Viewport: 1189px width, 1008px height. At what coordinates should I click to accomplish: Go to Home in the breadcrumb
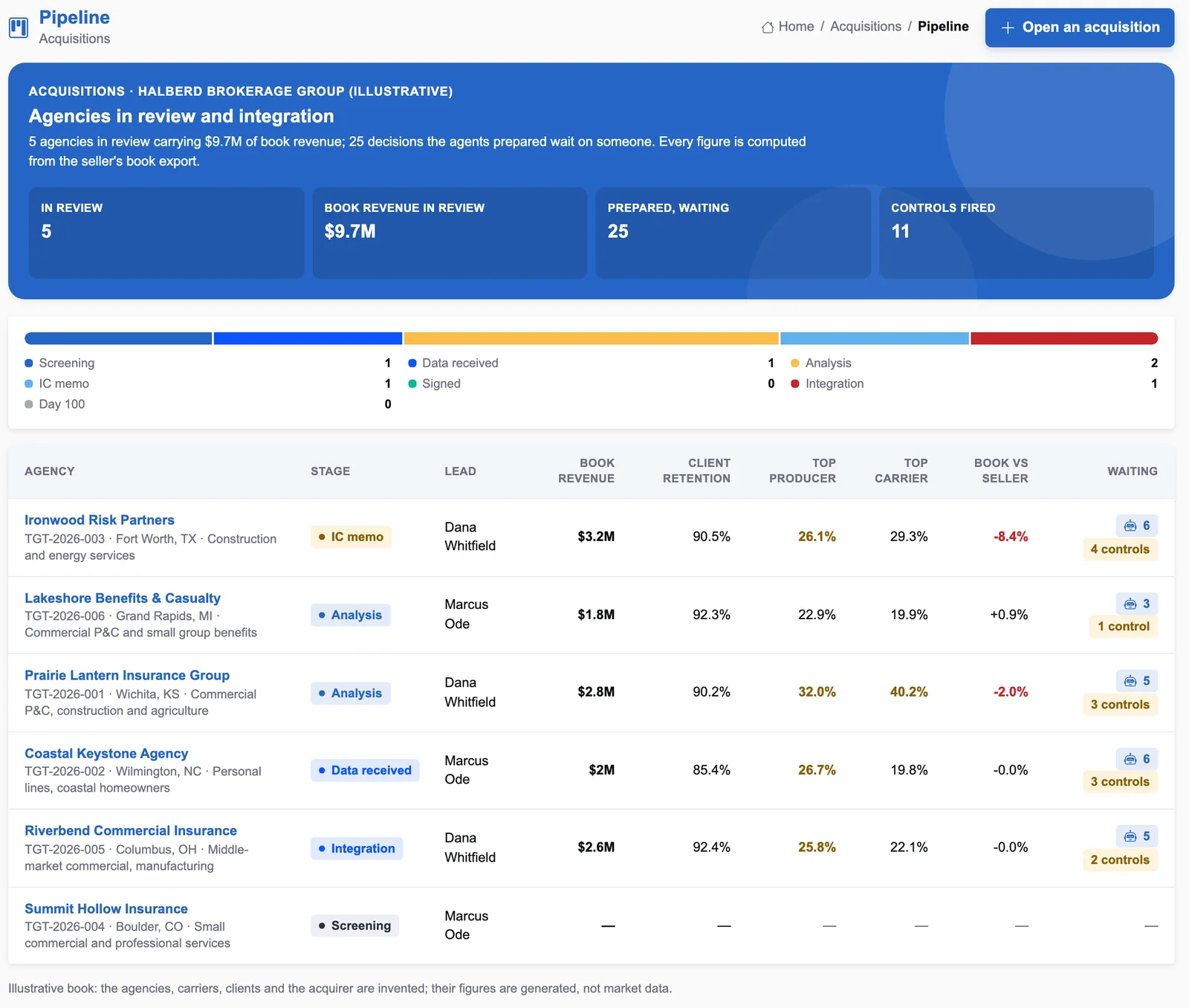(x=796, y=27)
